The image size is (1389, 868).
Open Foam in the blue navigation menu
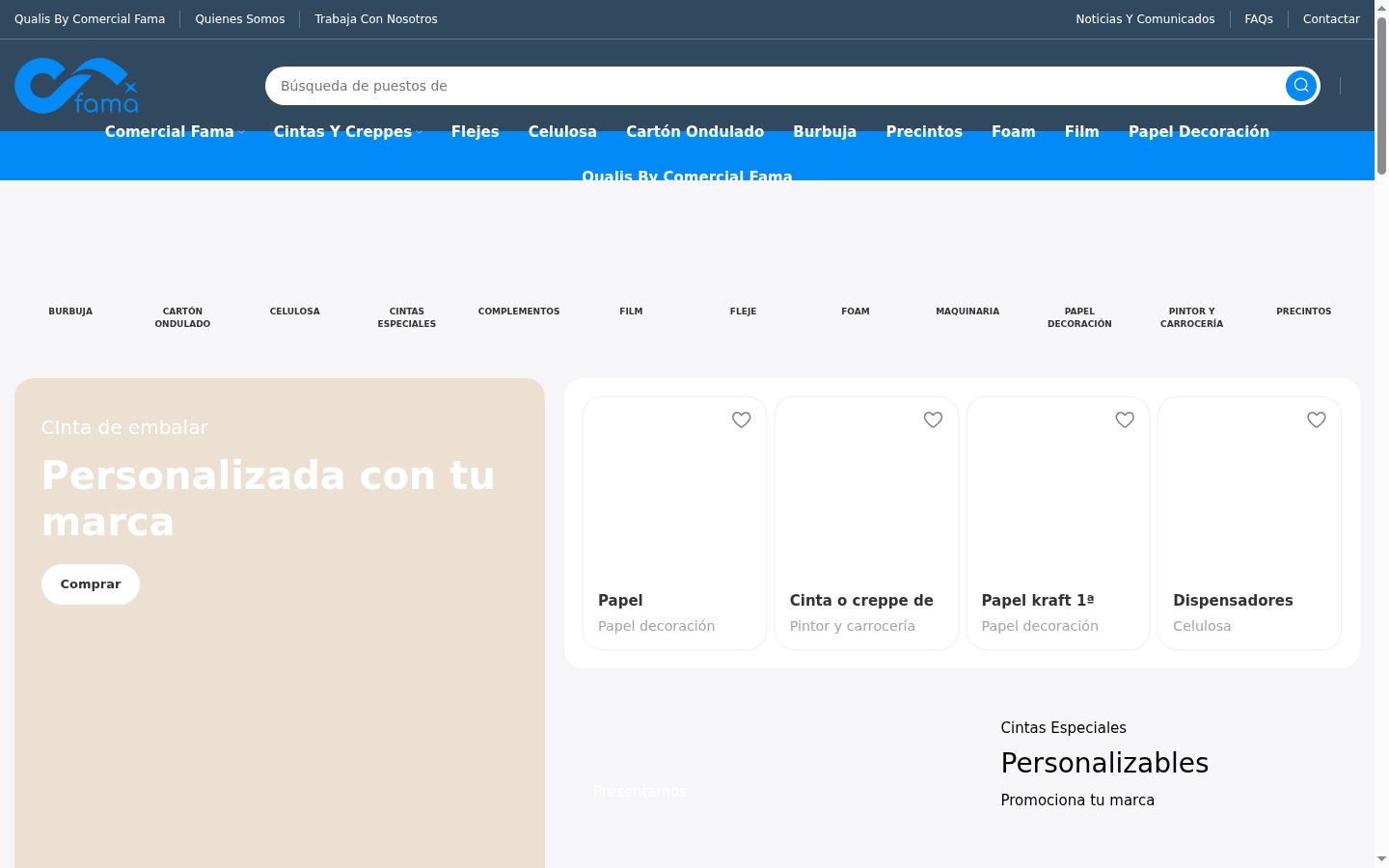tap(1014, 132)
